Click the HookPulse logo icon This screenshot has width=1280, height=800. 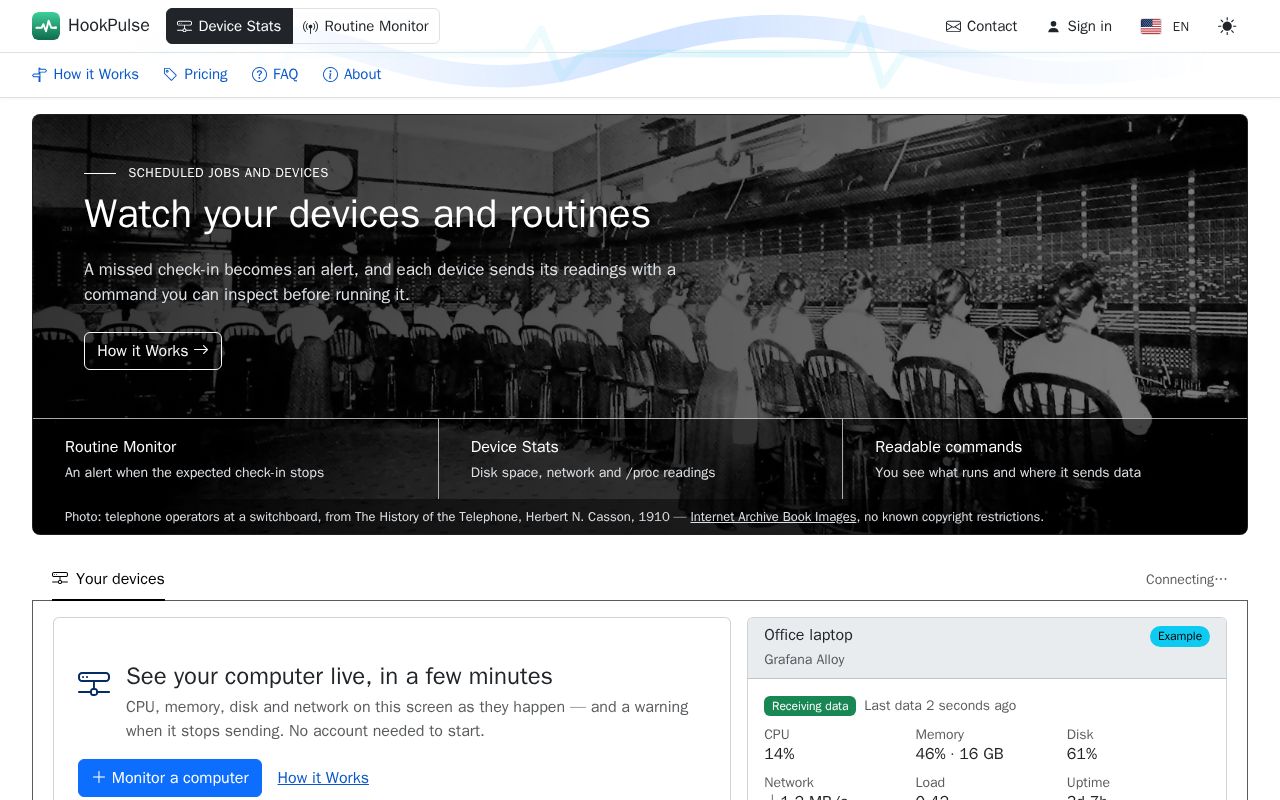[46, 26]
